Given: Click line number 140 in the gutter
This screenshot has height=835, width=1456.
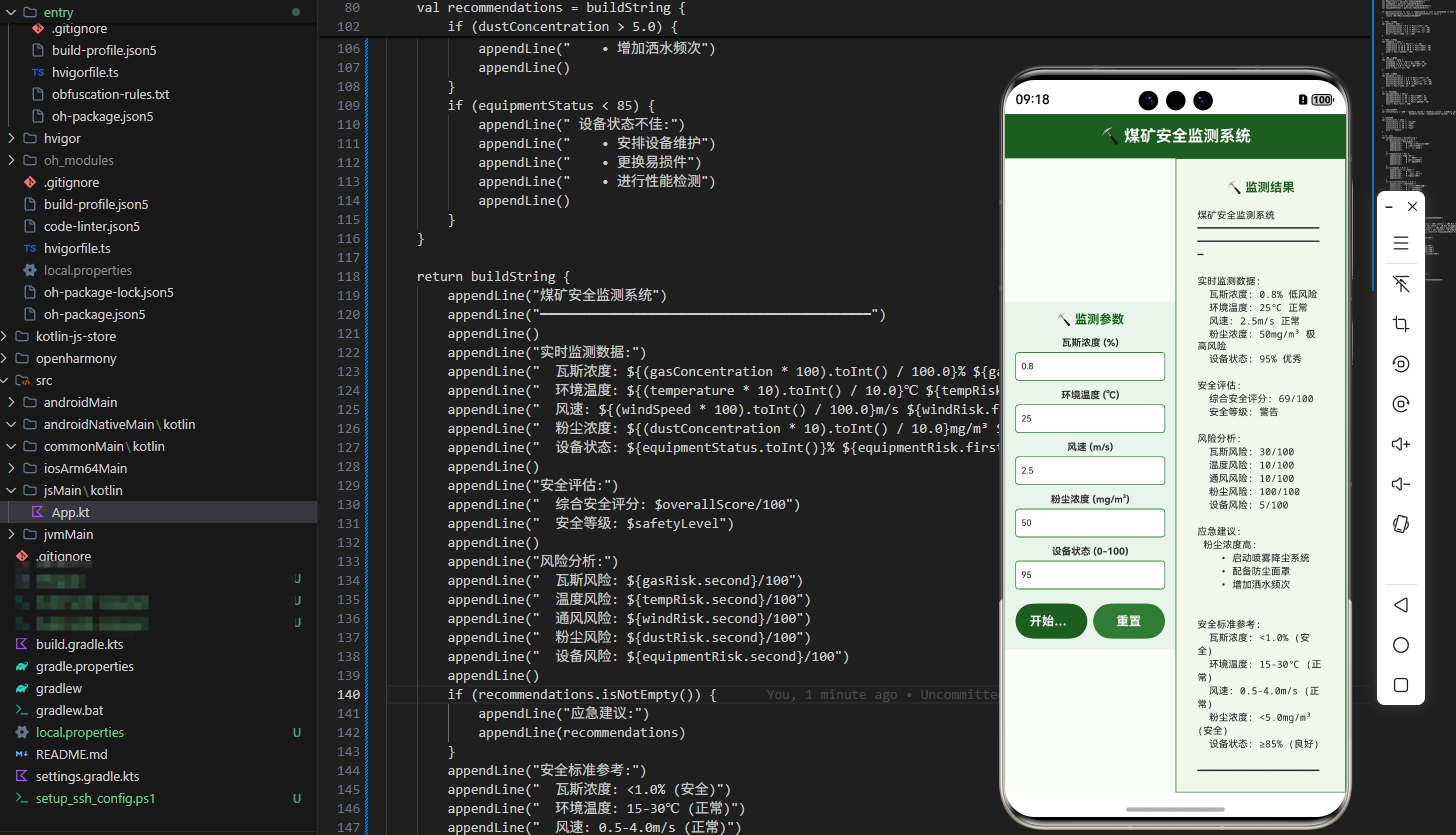Looking at the screenshot, I should (x=348, y=694).
